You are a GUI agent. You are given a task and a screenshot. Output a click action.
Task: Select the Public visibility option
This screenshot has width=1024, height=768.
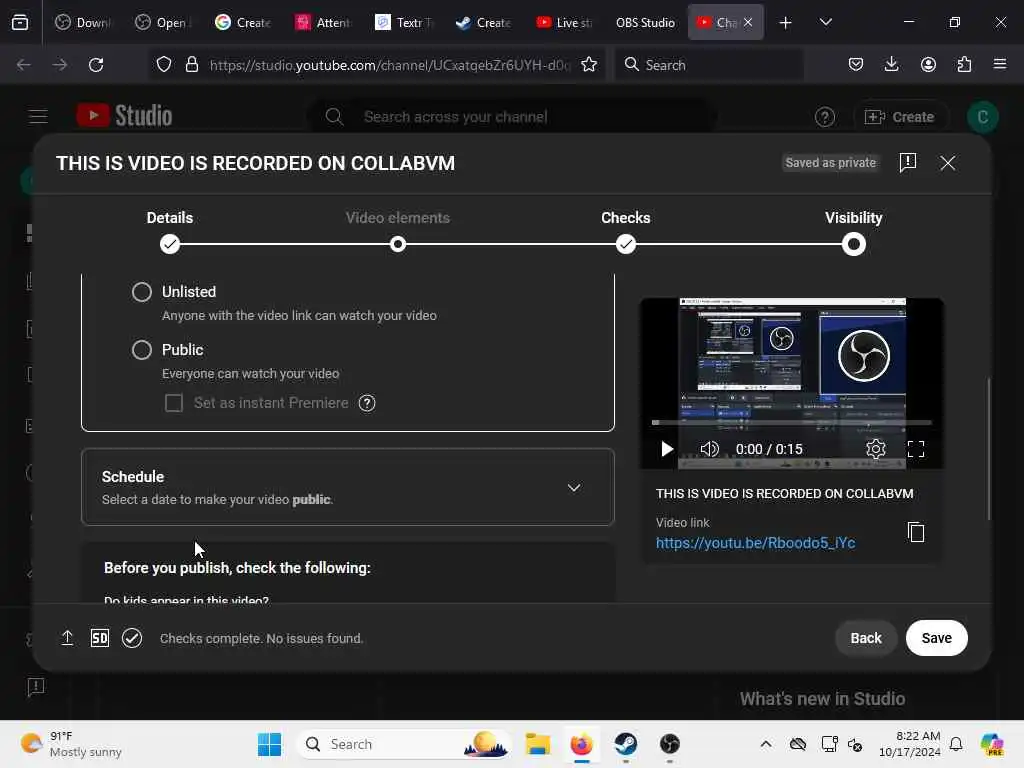[142, 350]
